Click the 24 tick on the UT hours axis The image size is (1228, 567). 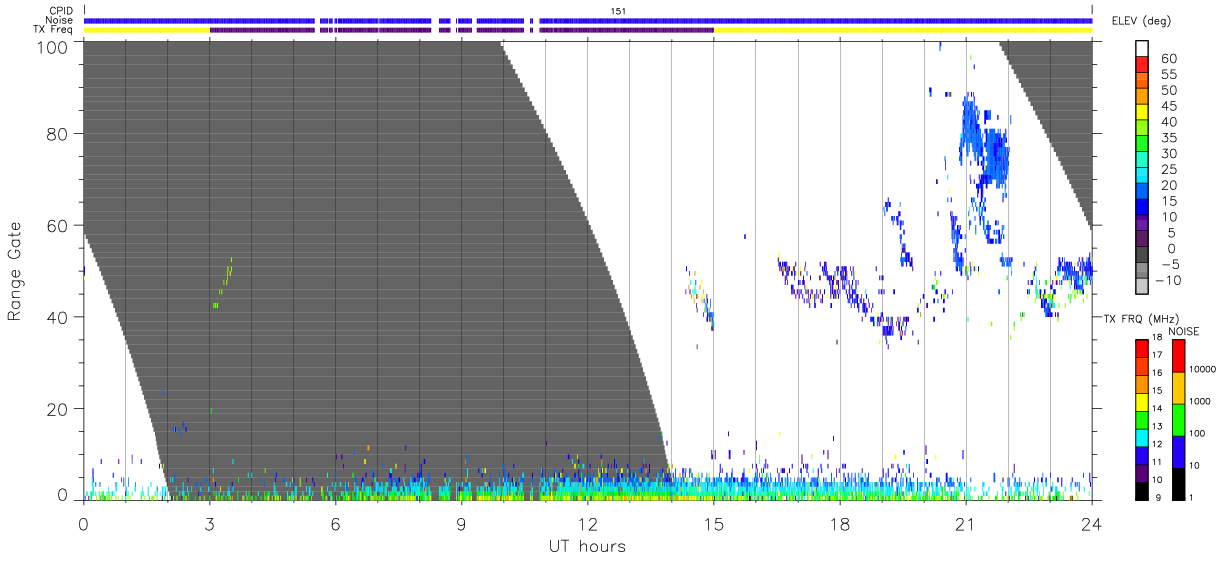[x=1092, y=523]
